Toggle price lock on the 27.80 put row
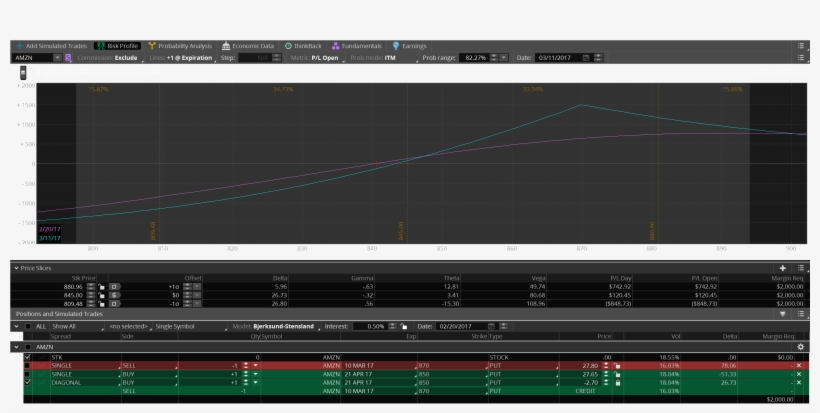Viewport: 820px width, 413px height. [618, 366]
